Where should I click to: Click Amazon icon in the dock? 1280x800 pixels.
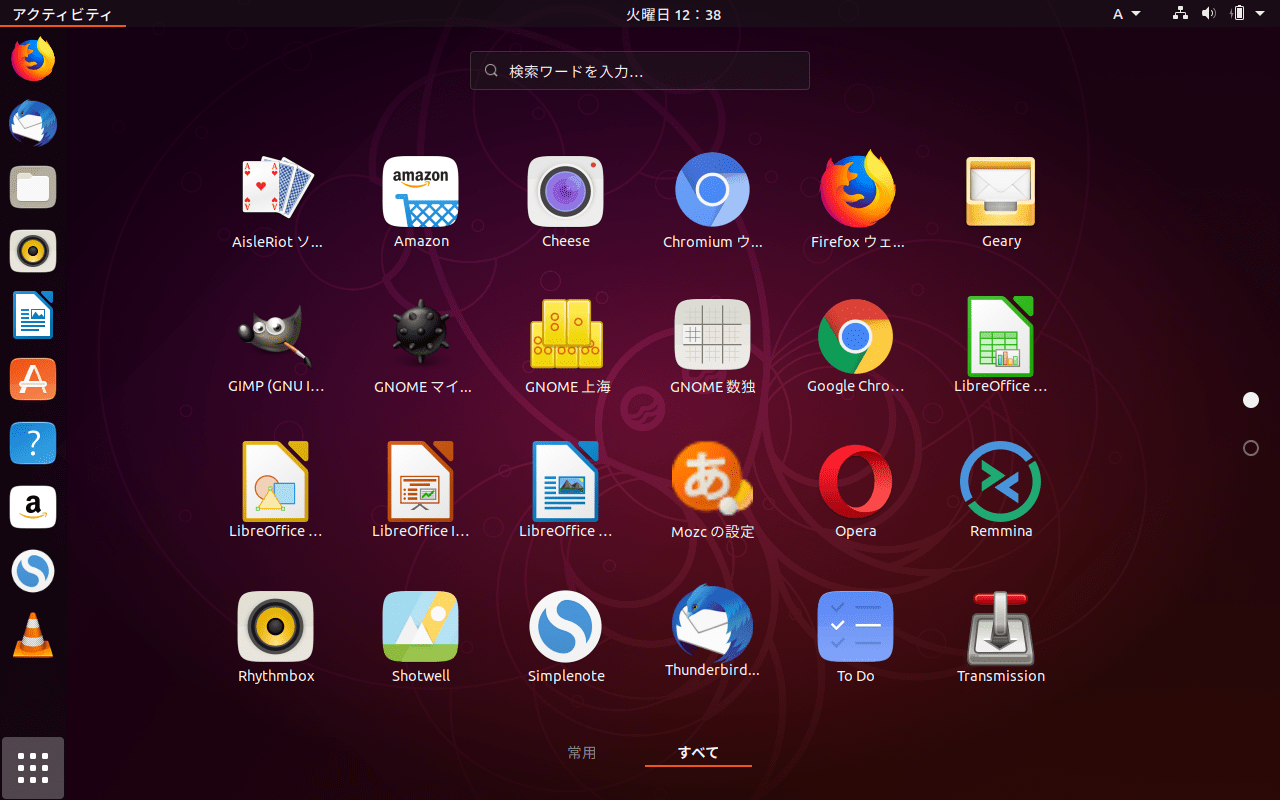33,507
